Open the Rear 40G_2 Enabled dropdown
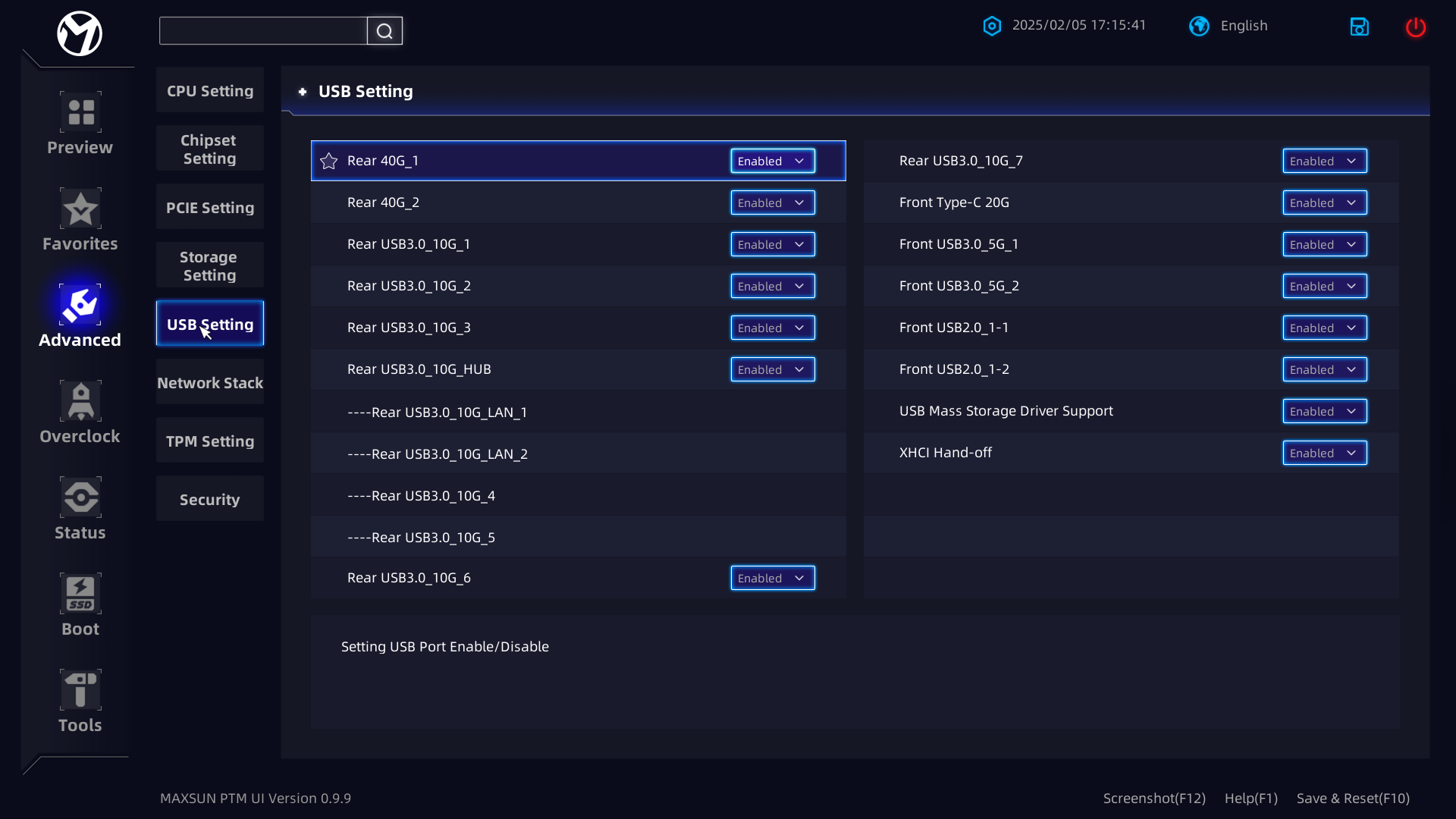Viewport: 1456px width, 819px height. click(x=772, y=202)
